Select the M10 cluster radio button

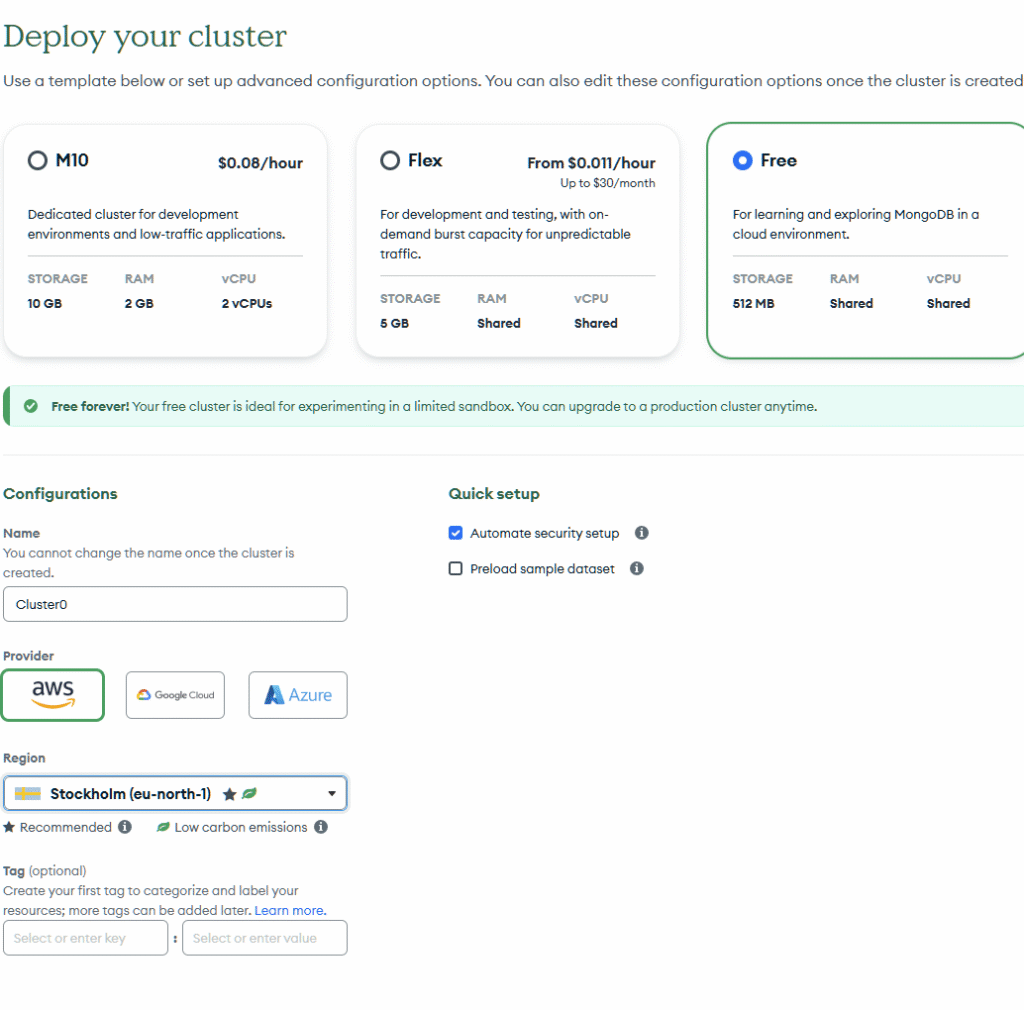[37, 161]
